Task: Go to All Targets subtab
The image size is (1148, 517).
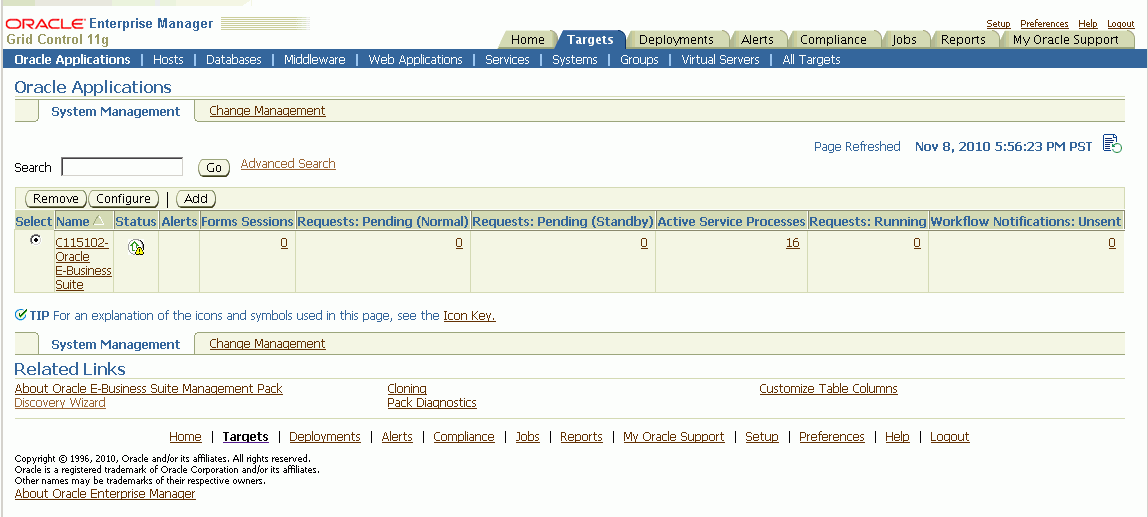Action: pos(811,59)
